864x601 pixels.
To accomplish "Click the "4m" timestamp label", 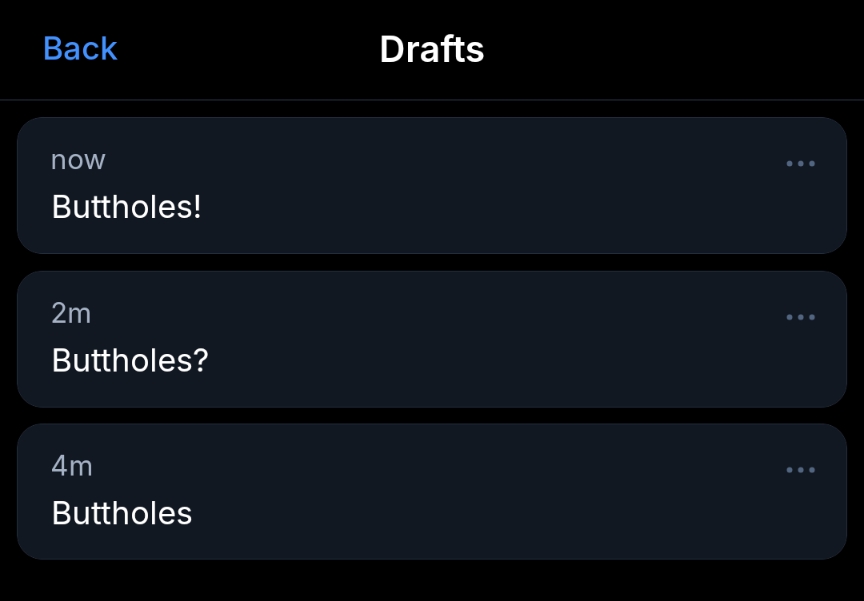I will (x=72, y=467).
